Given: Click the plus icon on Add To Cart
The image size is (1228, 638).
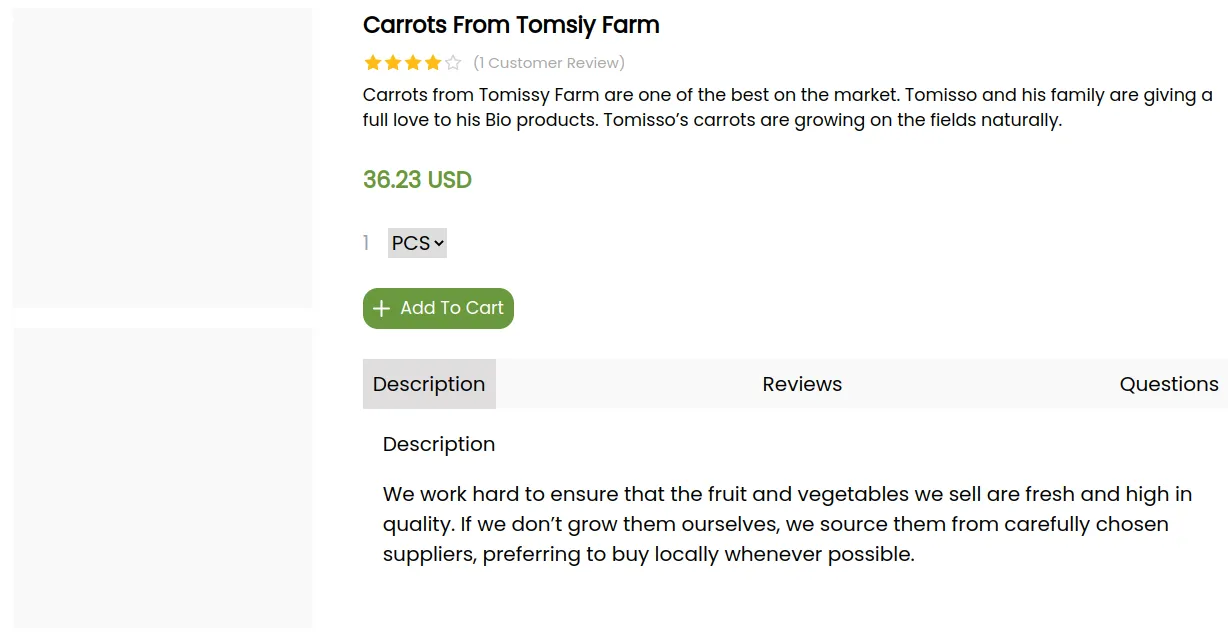Looking at the screenshot, I should pos(381,308).
